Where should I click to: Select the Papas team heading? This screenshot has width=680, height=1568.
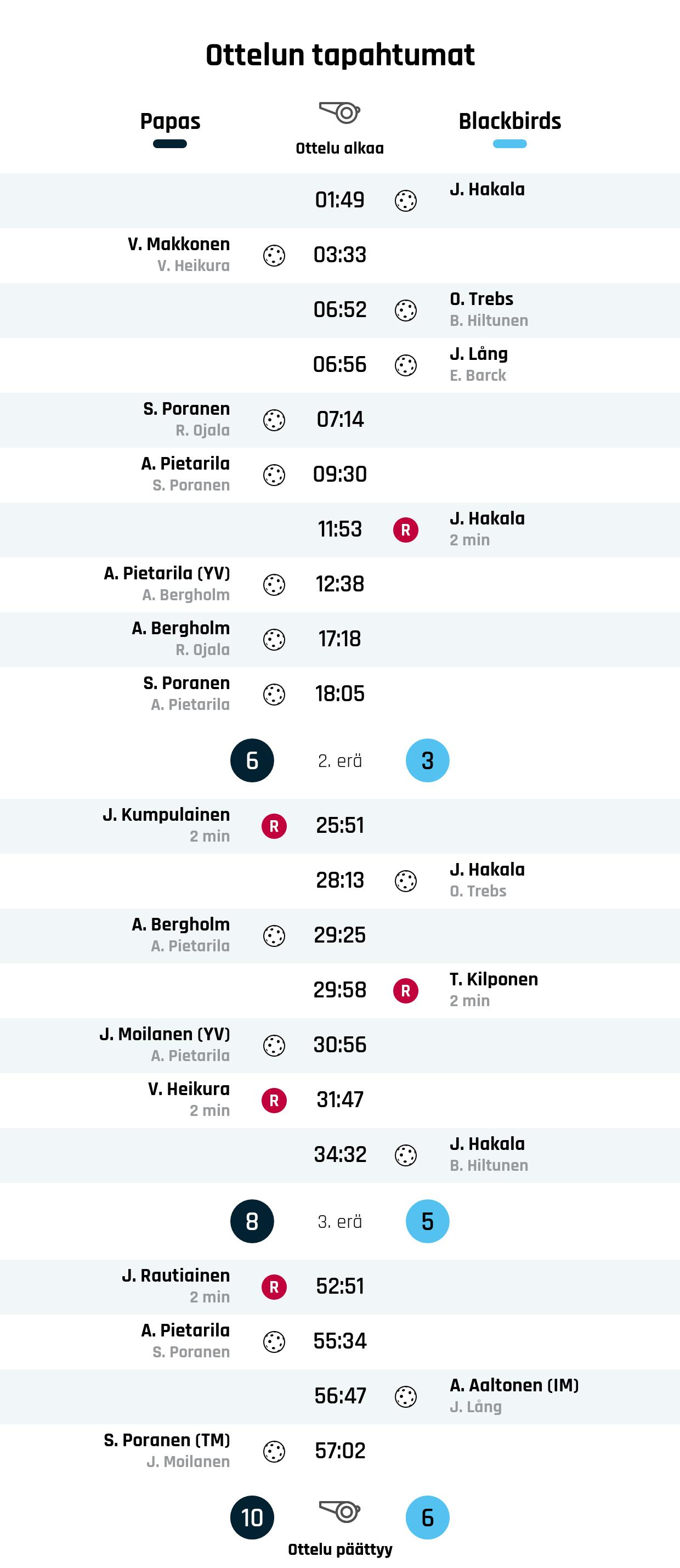(171, 121)
